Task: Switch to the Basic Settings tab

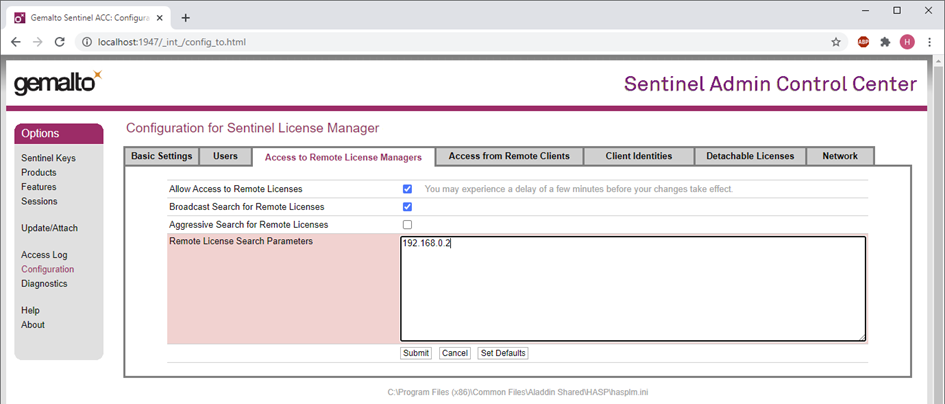Action: 161,156
